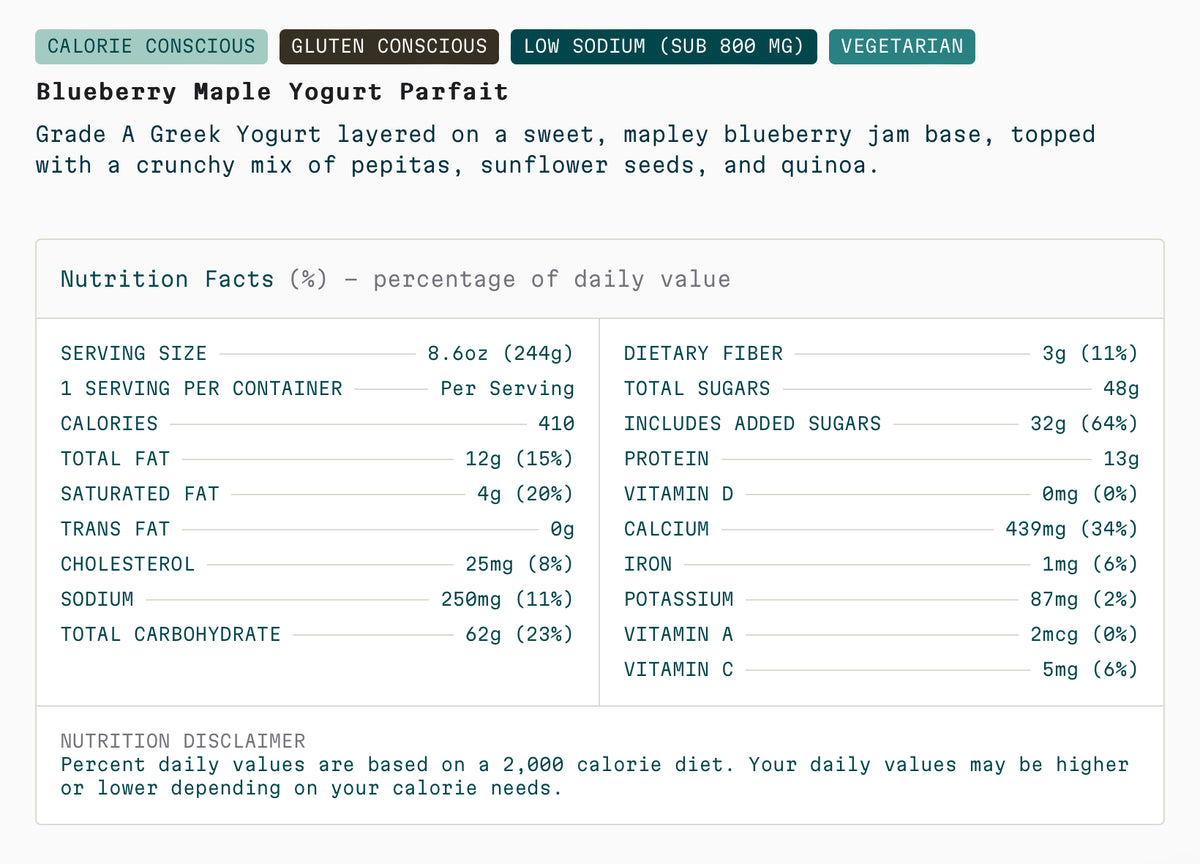Image resolution: width=1200 pixels, height=864 pixels.
Task: Click the Vegetarian tag
Action: click(902, 46)
